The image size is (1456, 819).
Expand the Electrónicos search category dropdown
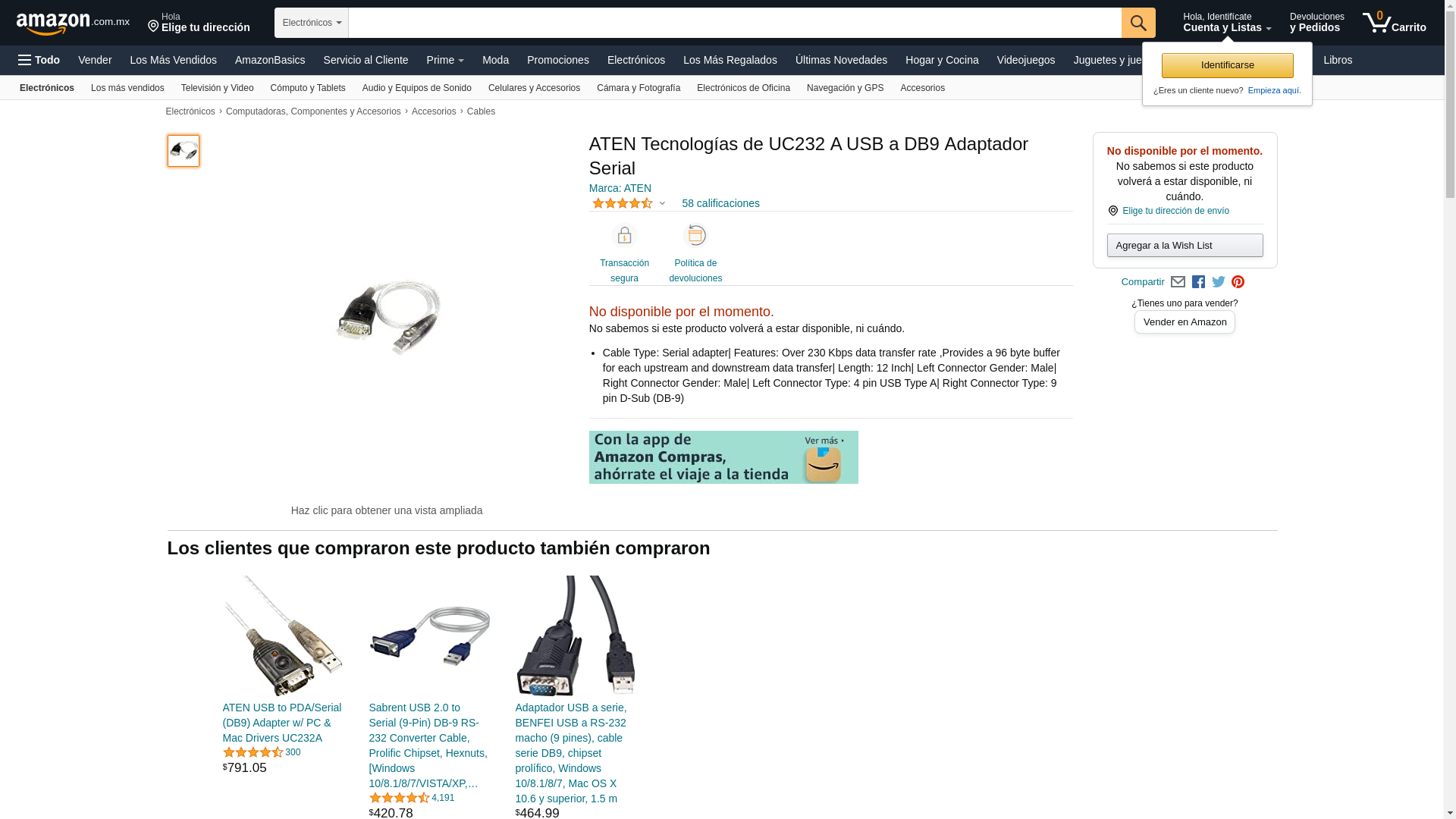point(312,23)
